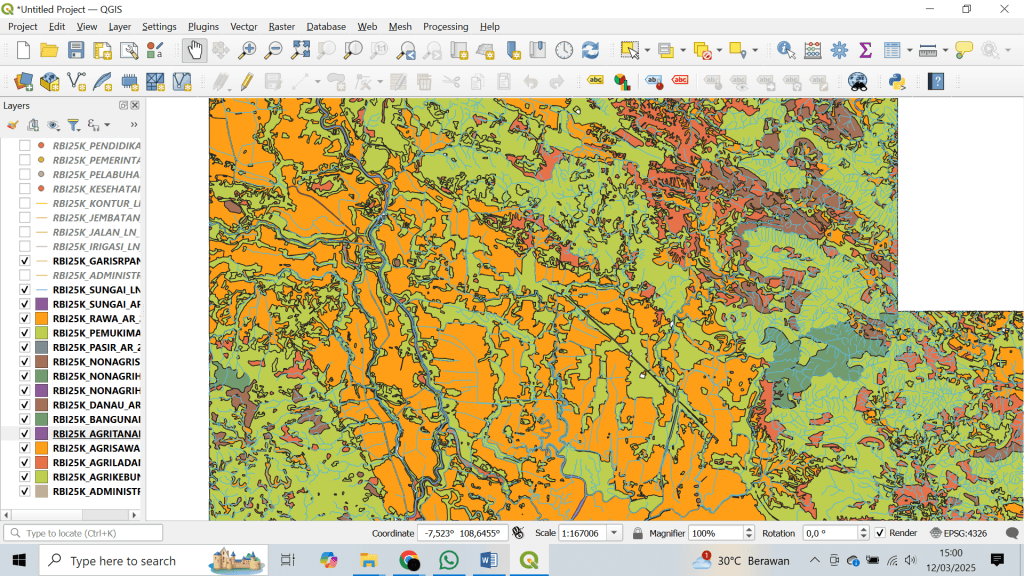Click RBI25K_RAWA_AR orange color swatch

pos(42,319)
